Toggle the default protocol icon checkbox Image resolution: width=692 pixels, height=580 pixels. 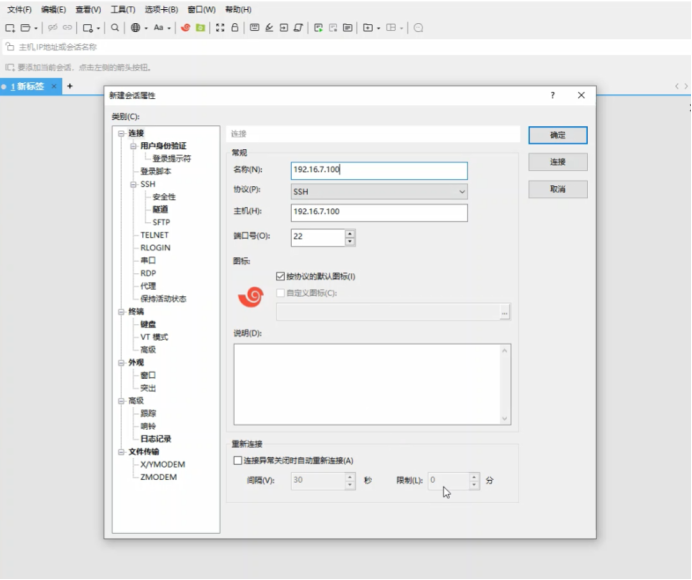click(280, 276)
